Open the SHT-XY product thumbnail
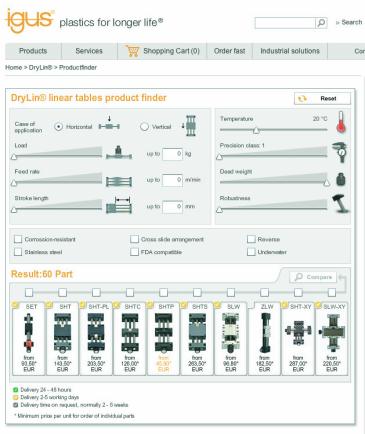 [x=298, y=333]
